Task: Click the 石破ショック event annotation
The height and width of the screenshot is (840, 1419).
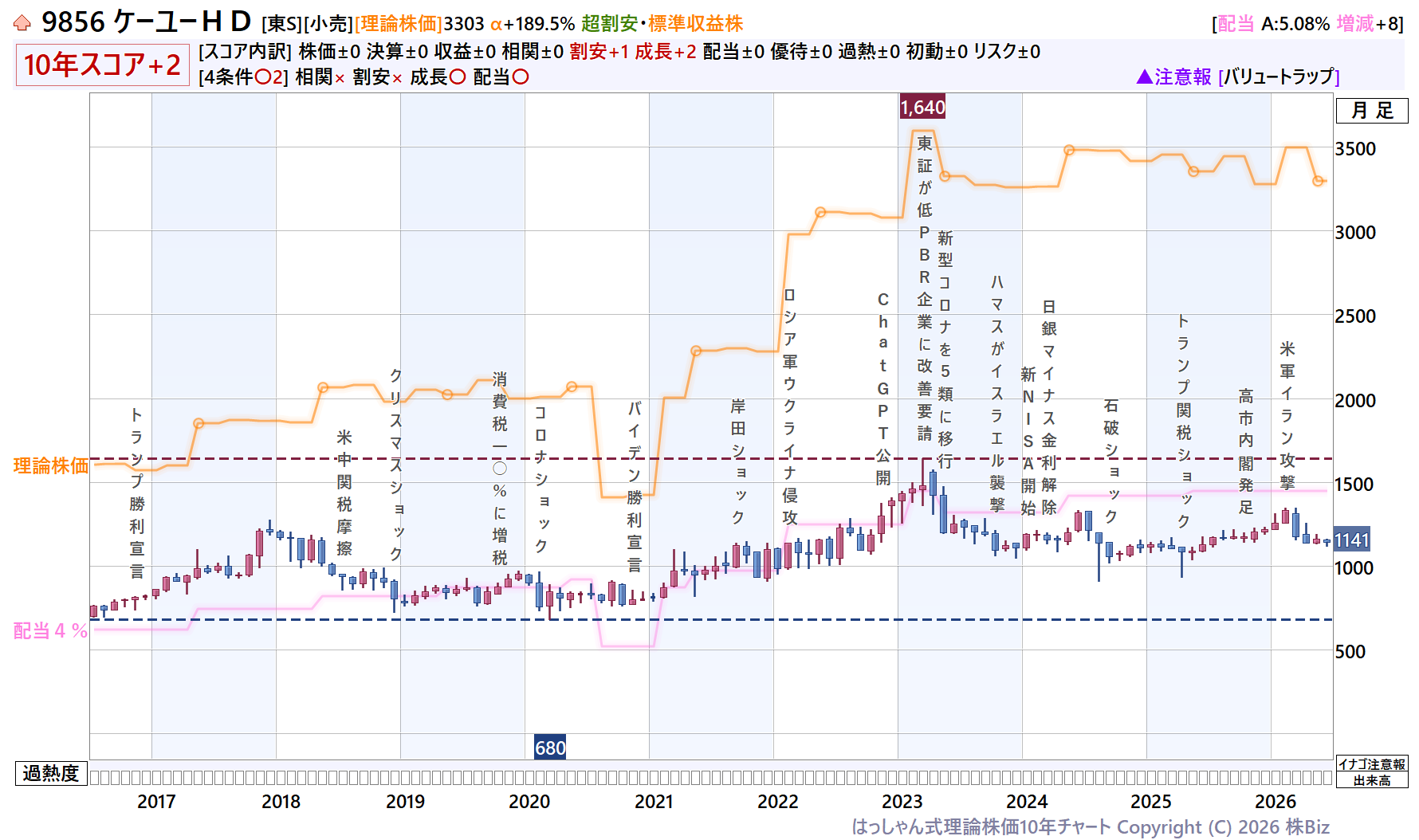Action: pos(1111,461)
